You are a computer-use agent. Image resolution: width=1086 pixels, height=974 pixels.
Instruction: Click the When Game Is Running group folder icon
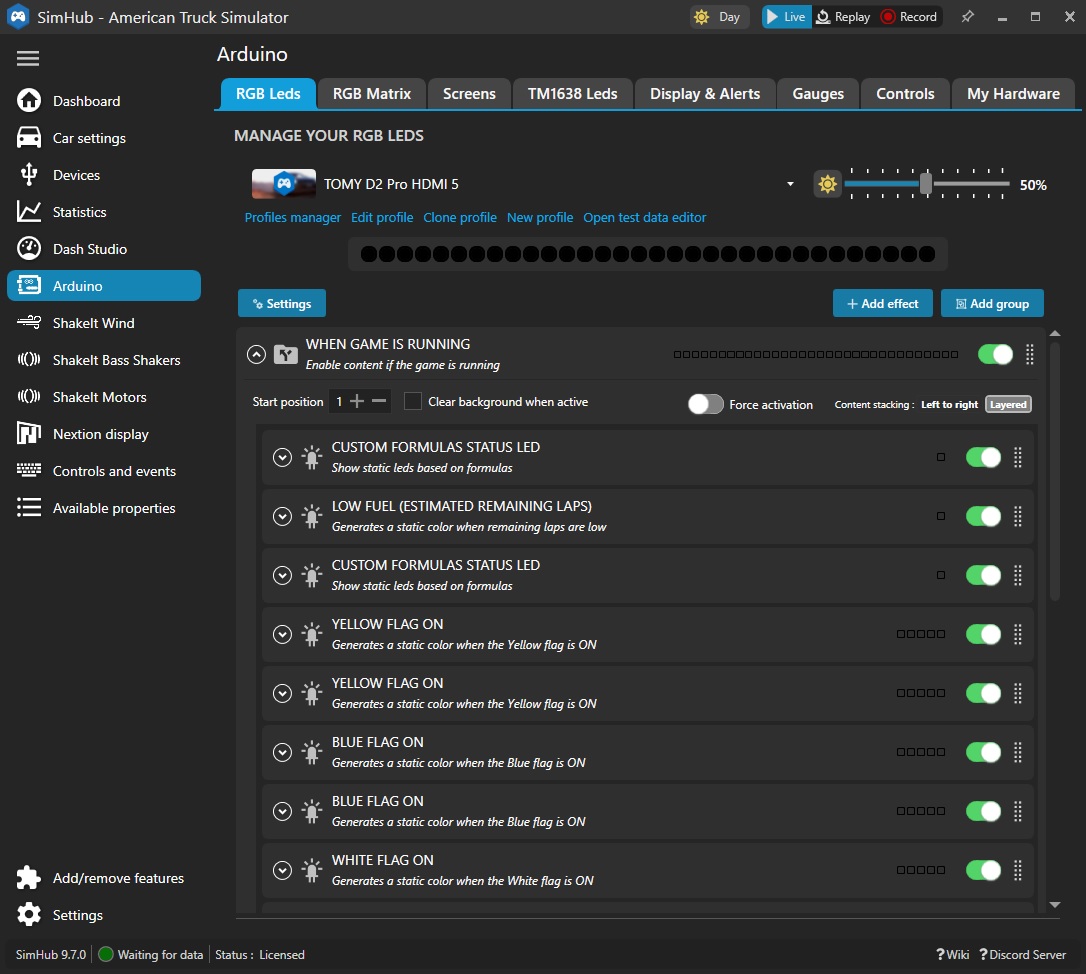285,355
